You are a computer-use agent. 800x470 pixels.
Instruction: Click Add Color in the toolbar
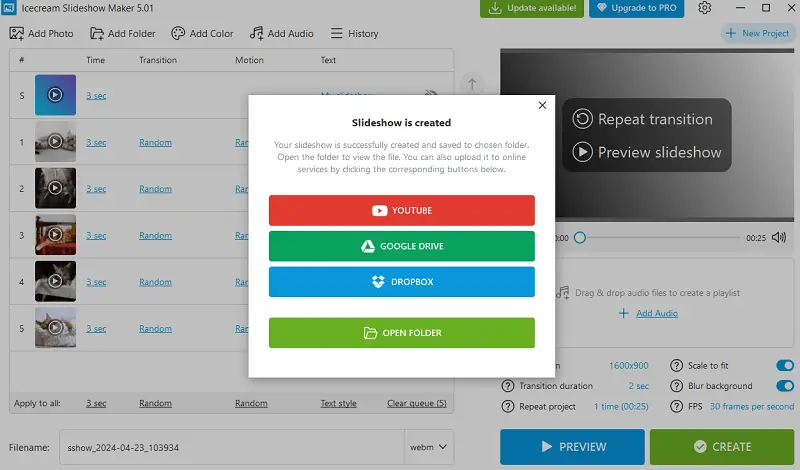[202, 34]
